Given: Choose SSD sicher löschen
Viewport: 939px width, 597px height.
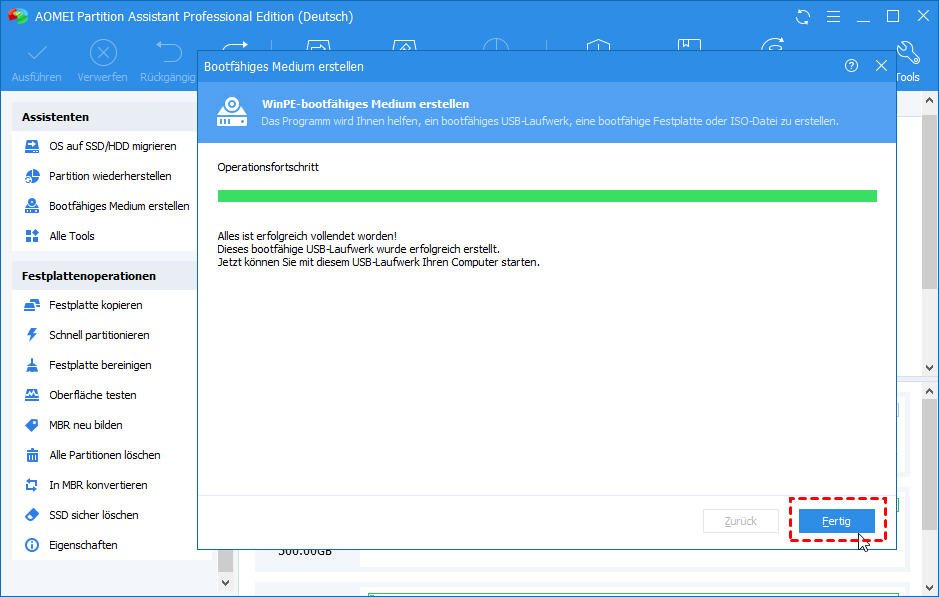Looking at the screenshot, I should pyautogui.click(x=94, y=515).
